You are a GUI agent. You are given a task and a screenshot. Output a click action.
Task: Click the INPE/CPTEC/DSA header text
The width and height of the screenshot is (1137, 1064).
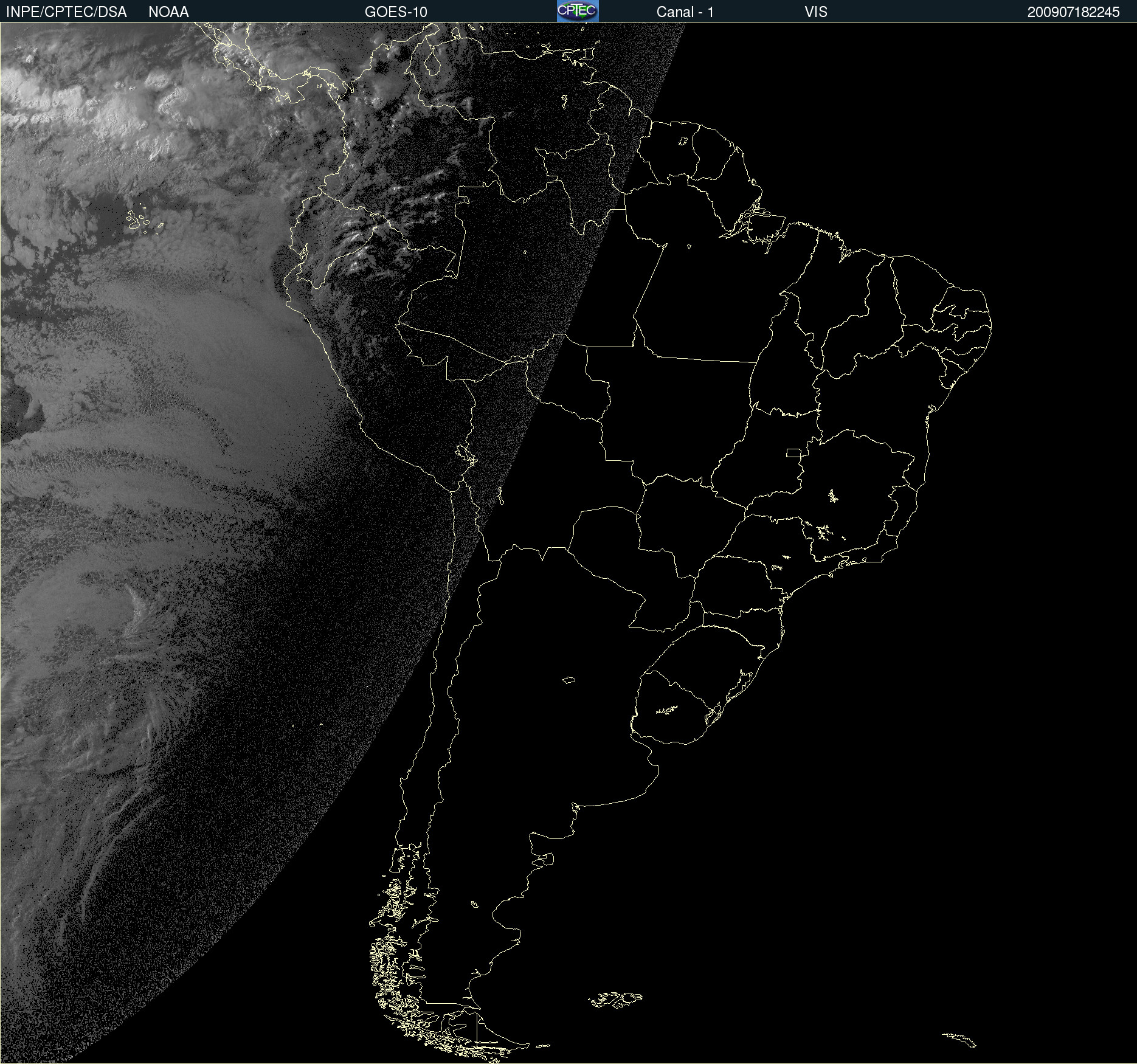coord(66,12)
